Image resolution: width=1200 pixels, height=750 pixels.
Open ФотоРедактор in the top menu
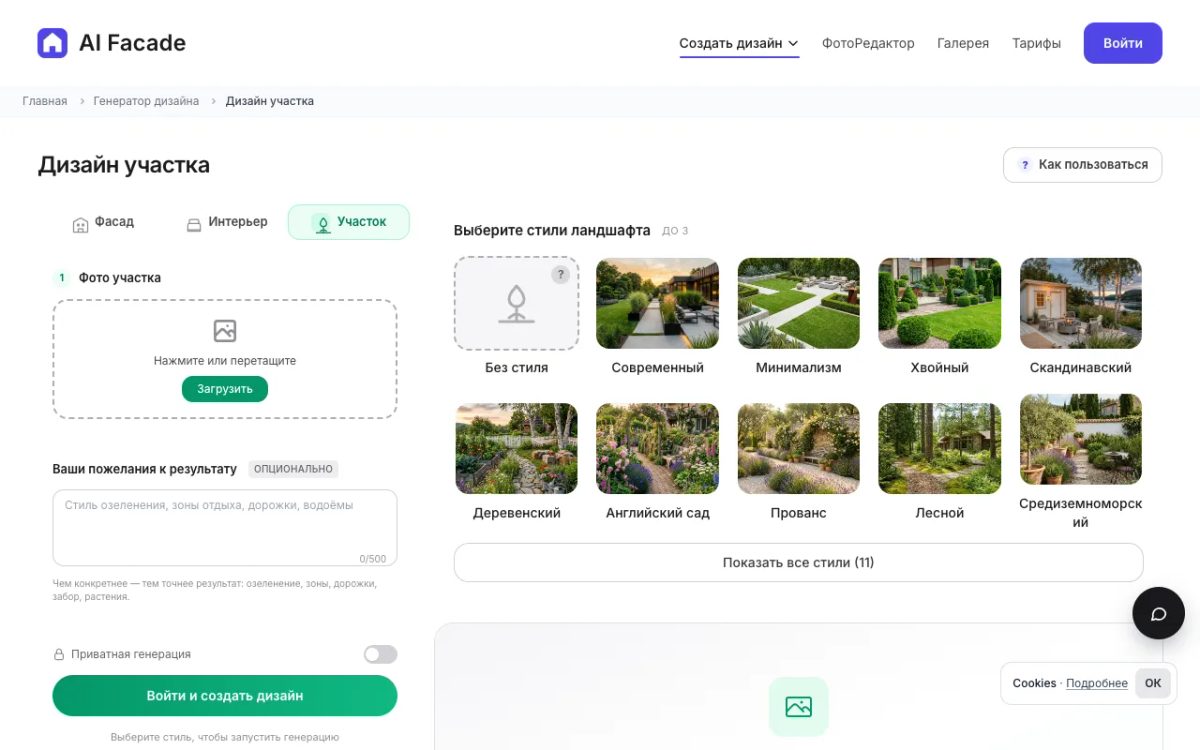pos(868,43)
